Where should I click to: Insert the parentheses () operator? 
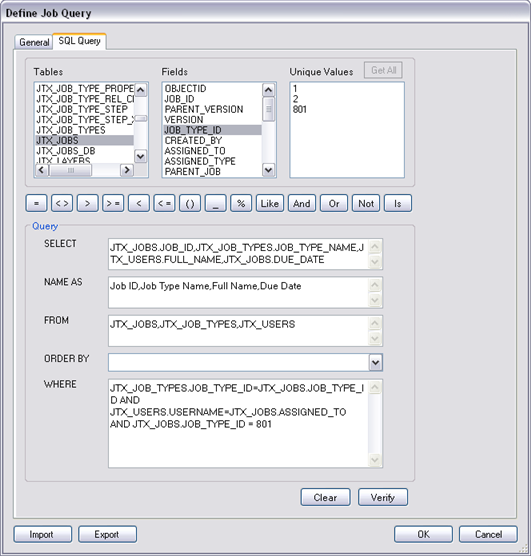[190, 204]
